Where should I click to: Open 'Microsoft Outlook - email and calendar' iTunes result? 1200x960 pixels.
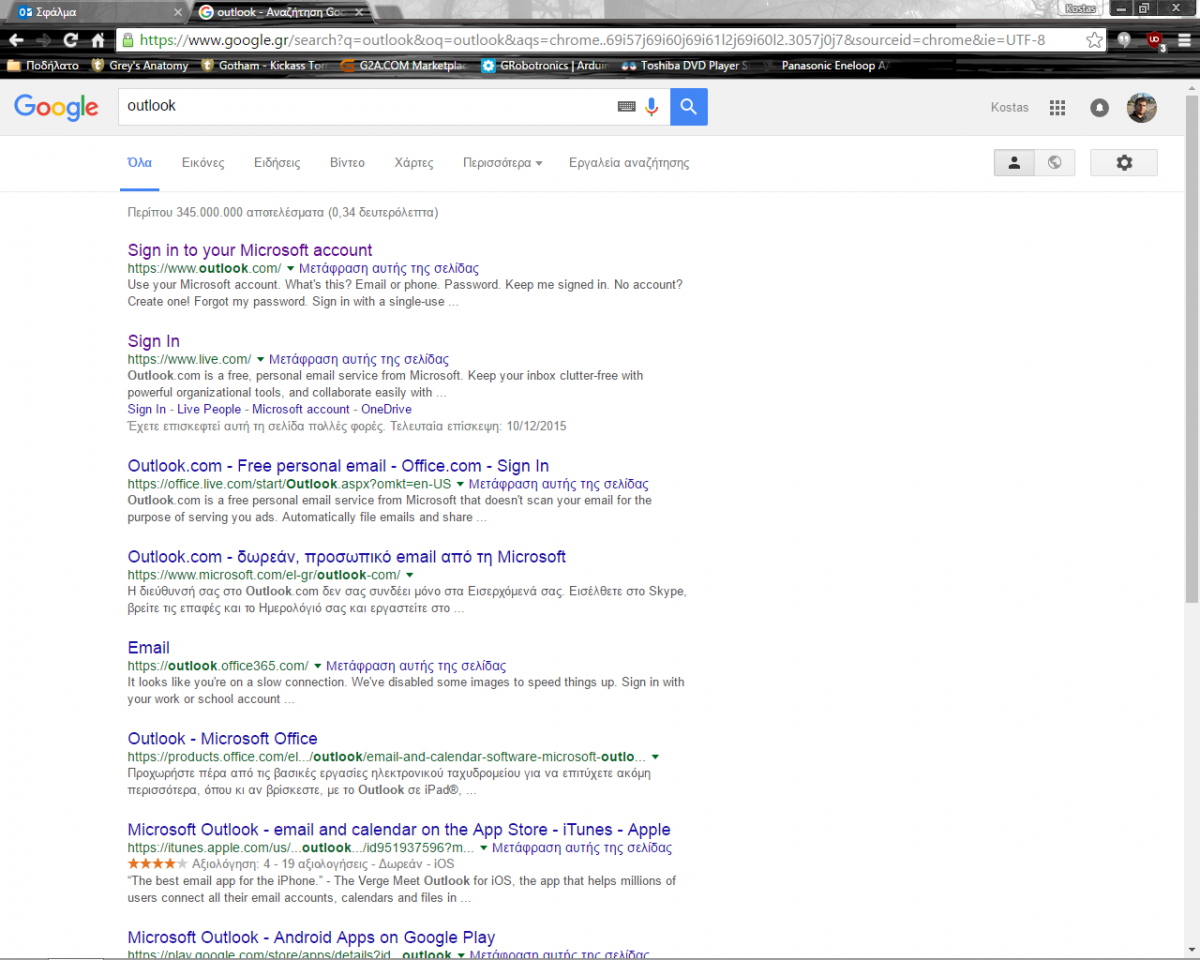coord(399,830)
